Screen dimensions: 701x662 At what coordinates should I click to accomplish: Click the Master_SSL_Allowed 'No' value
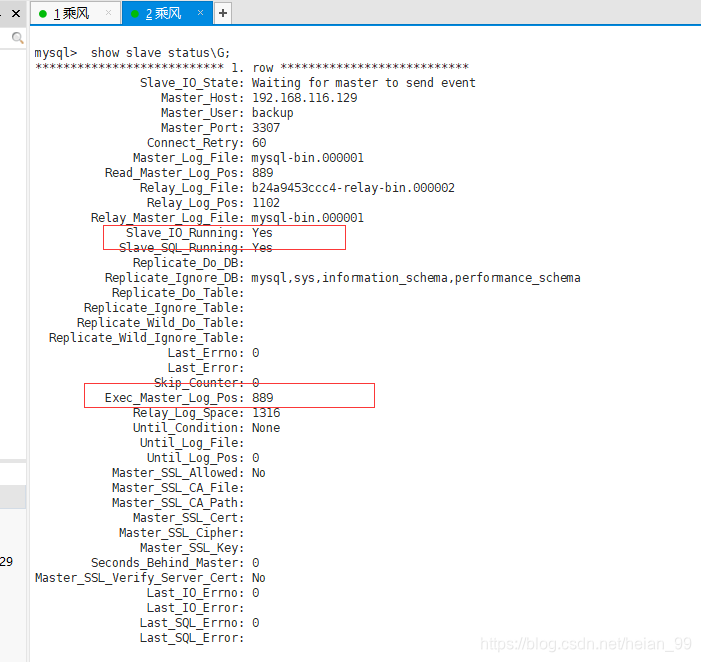tap(258, 473)
